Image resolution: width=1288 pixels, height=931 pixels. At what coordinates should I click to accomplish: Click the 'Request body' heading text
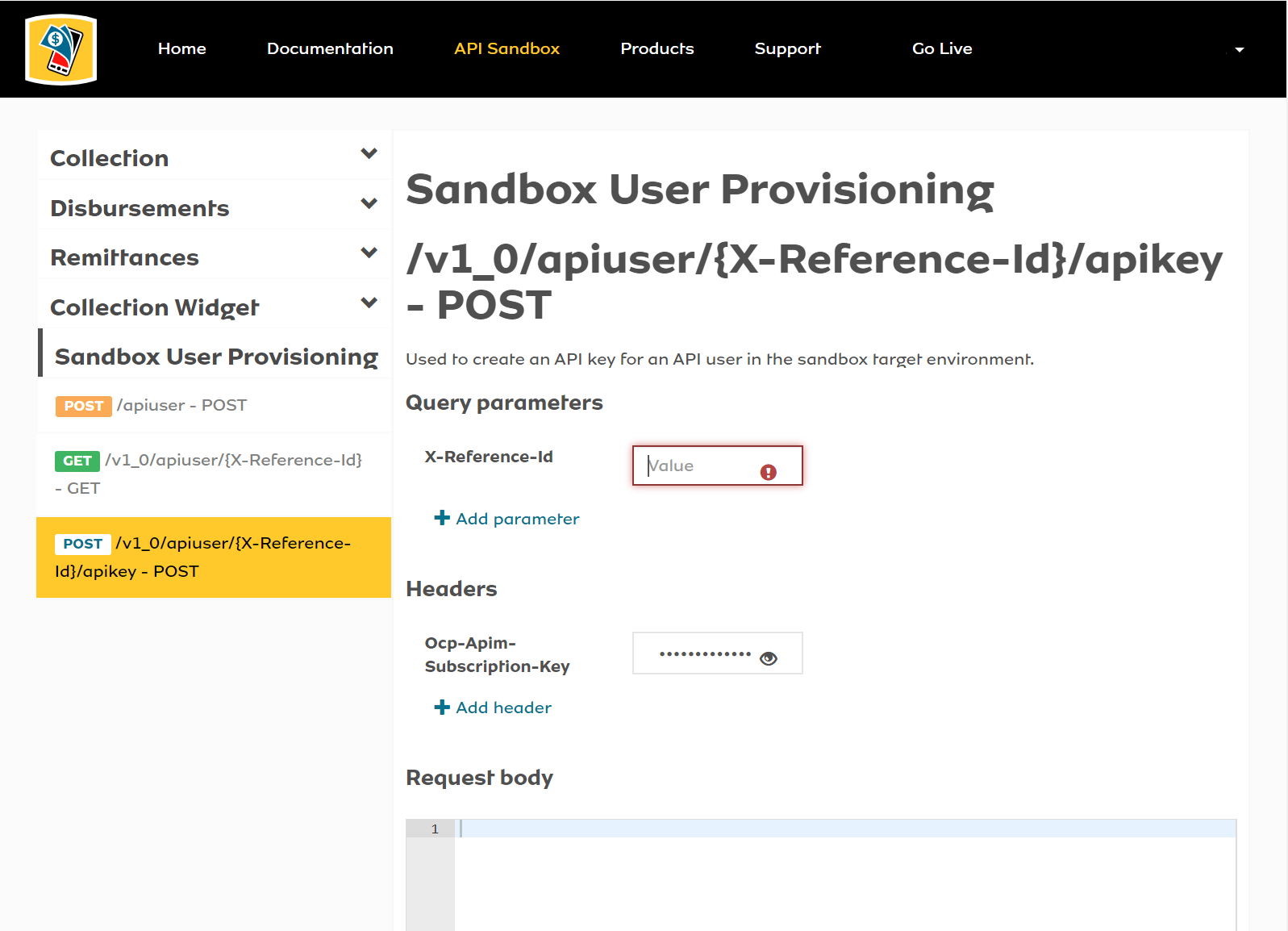(x=479, y=778)
